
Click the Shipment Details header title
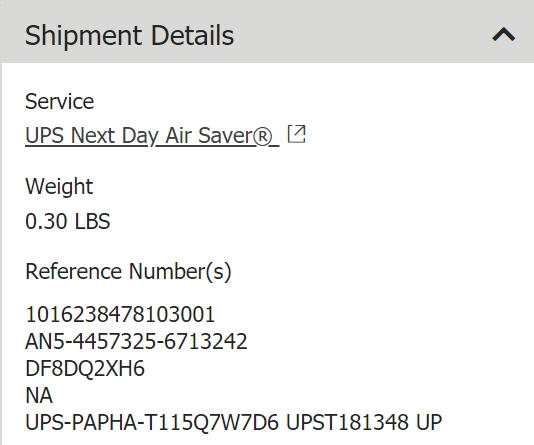(x=129, y=35)
